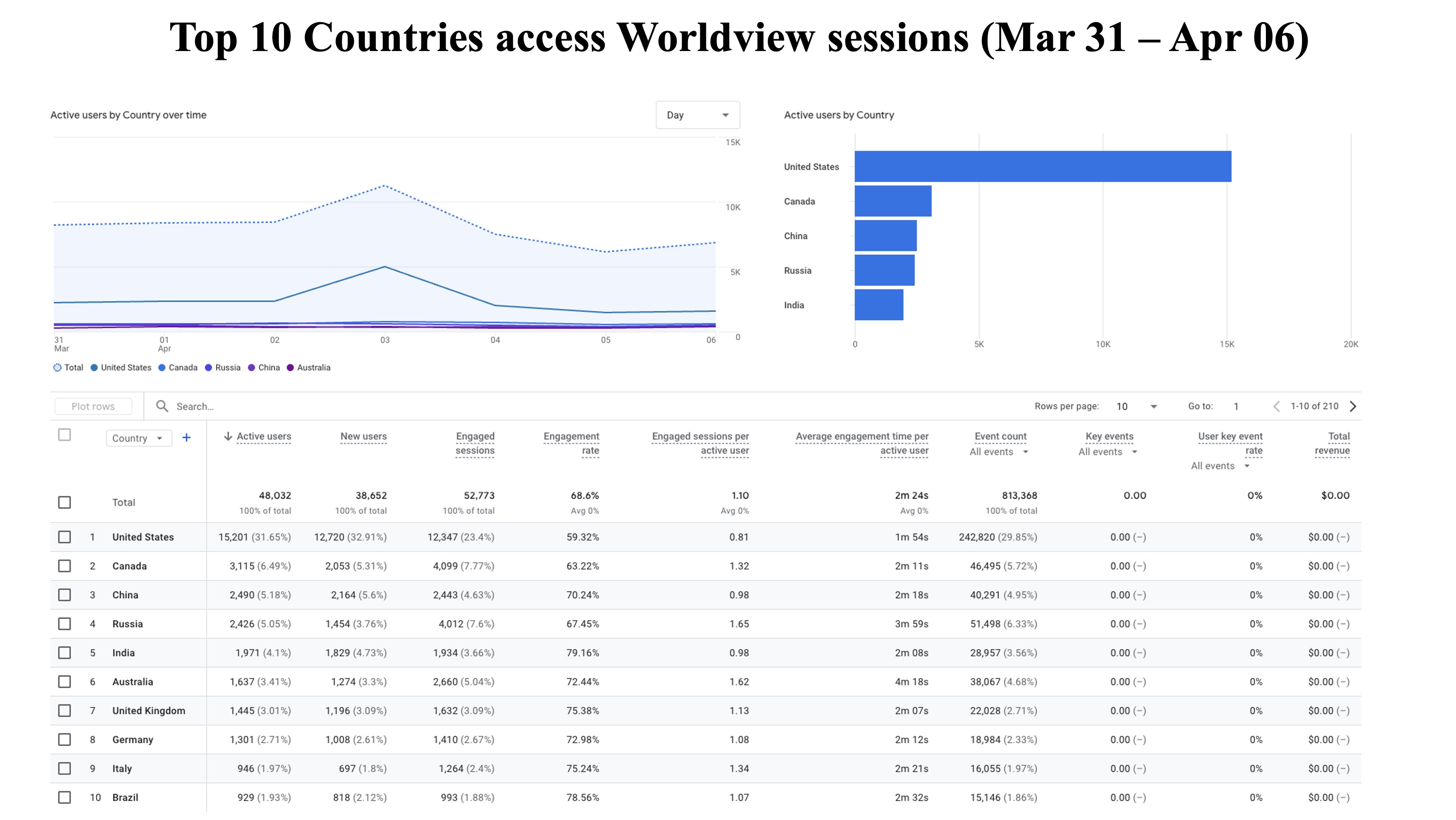Toggle the select-all header checkbox
Viewport: 1456px width, 820px height.
65,435
